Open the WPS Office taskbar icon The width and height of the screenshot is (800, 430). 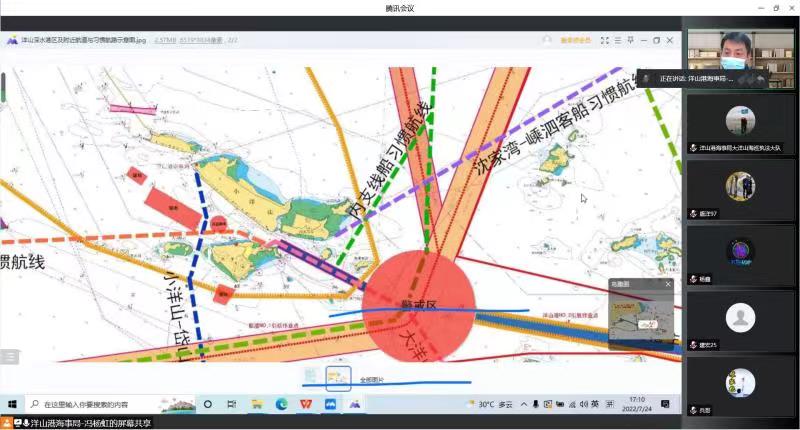[306, 404]
